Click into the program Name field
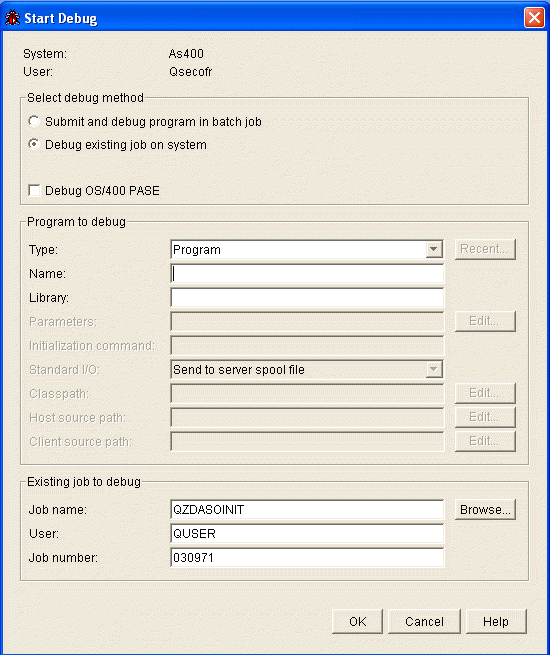This screenshot has height=655, width=550. pos(307,274)
